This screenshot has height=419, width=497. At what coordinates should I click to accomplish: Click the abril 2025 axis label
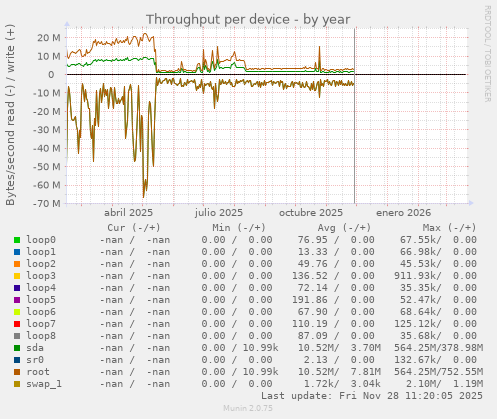tap(128, 213)
